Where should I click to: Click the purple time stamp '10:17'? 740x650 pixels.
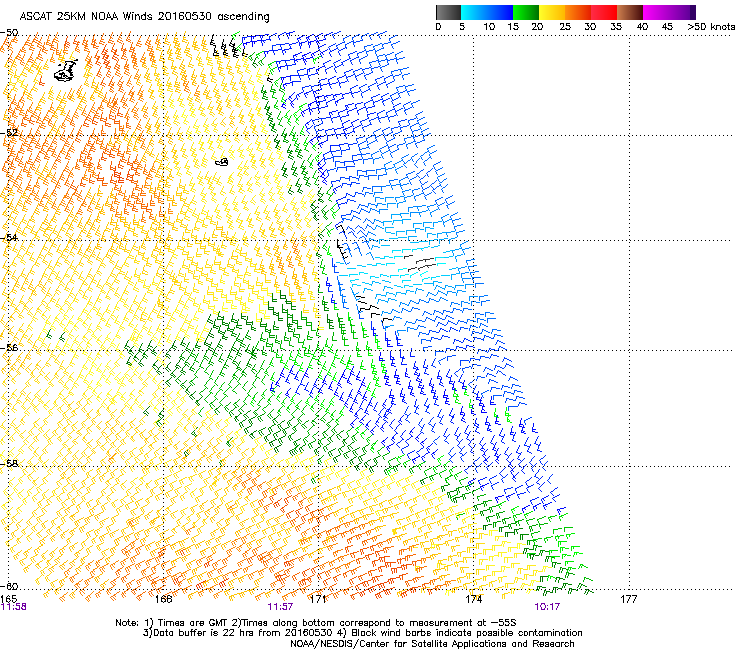tap(547, 607)
